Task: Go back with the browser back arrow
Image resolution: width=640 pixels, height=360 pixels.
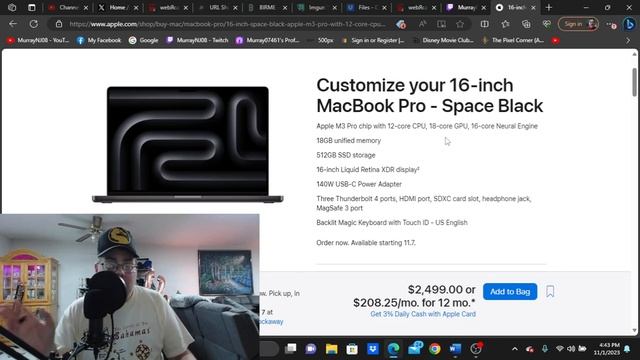Action: [x=13, y=24]
